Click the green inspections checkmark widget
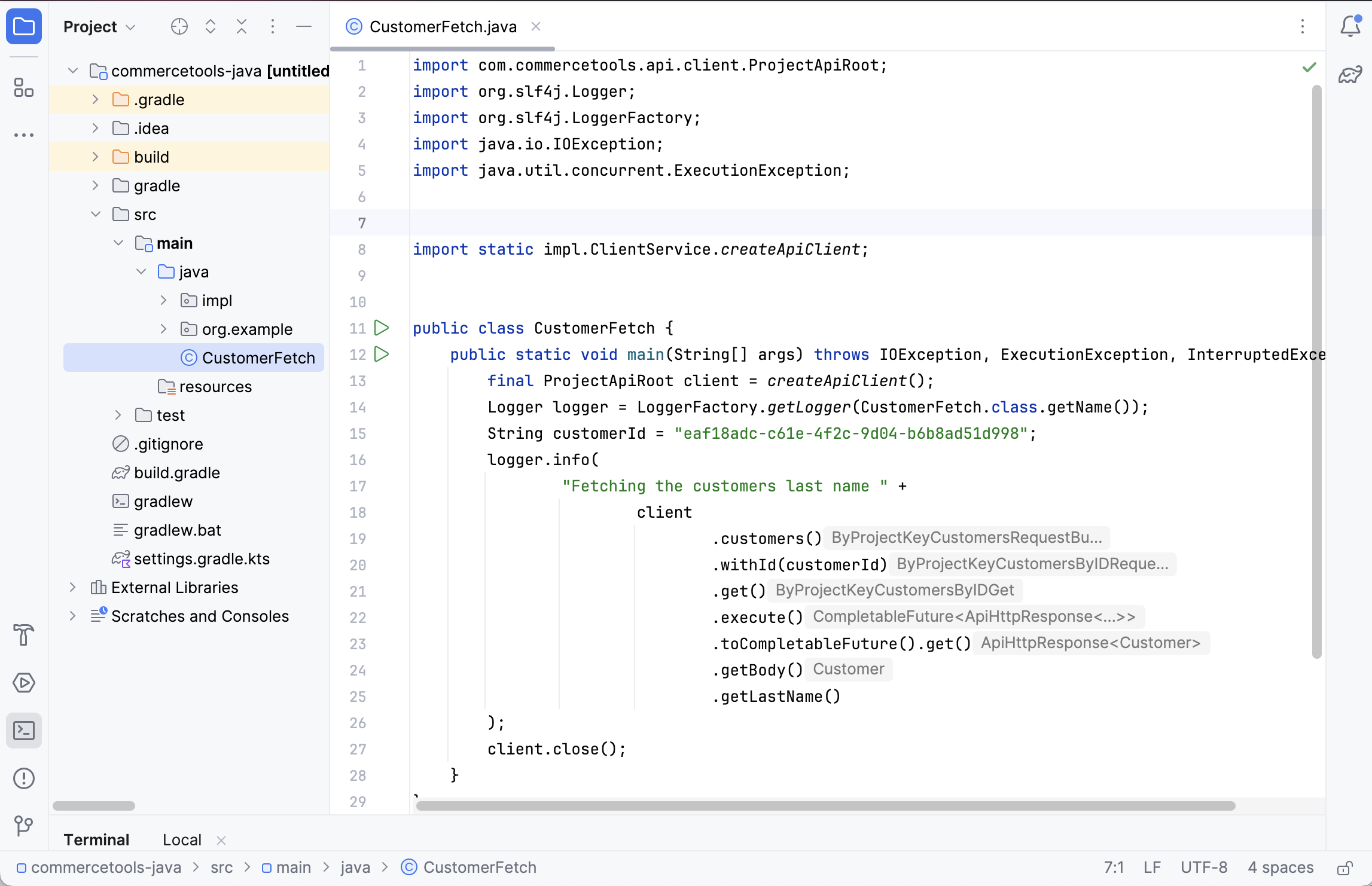Image resolution: width=1372 pixels, height=886 pixels. click(x=1309, y=67)
